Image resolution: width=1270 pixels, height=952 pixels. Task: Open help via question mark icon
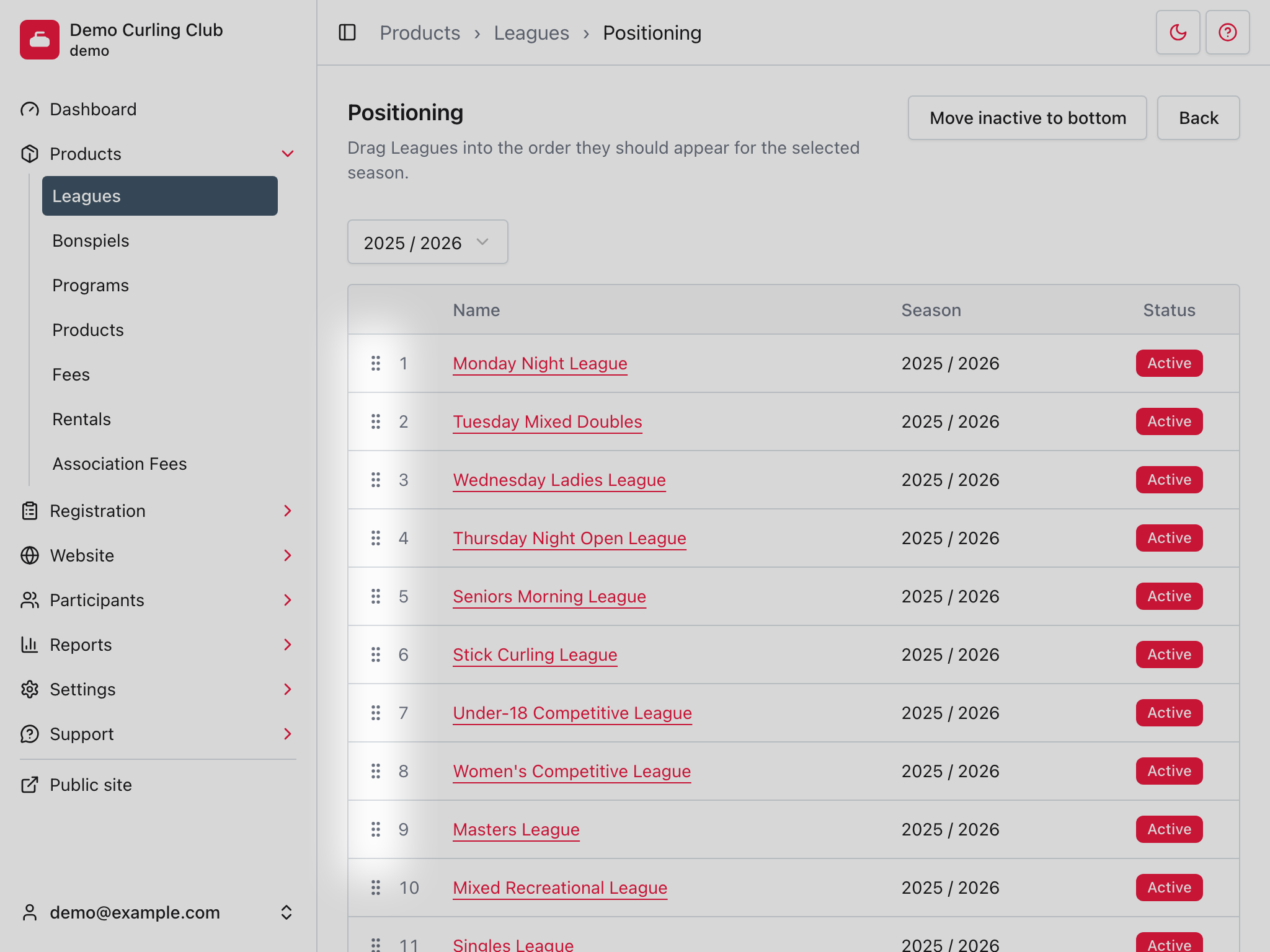(x=1227, y=32)
